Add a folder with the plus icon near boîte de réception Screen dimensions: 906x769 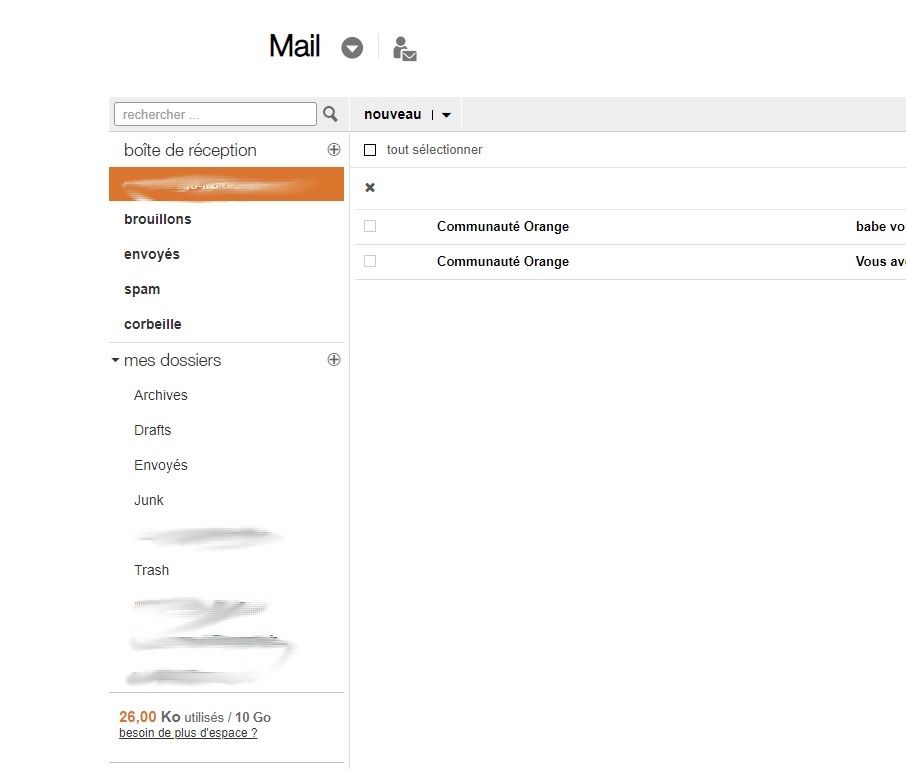click(334, 149)
